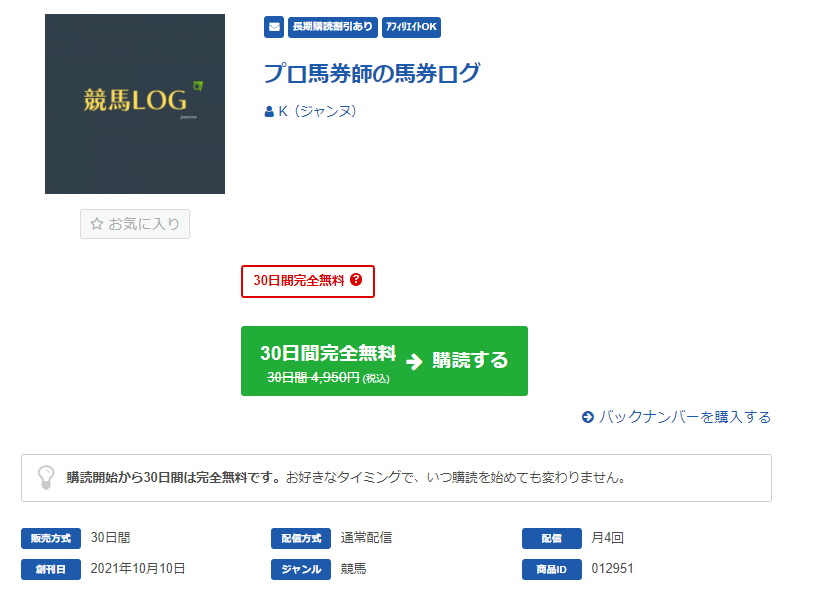Click the mail envelope badge icon
This screenshot has height=589, width=824.
(x=274, y=27)
